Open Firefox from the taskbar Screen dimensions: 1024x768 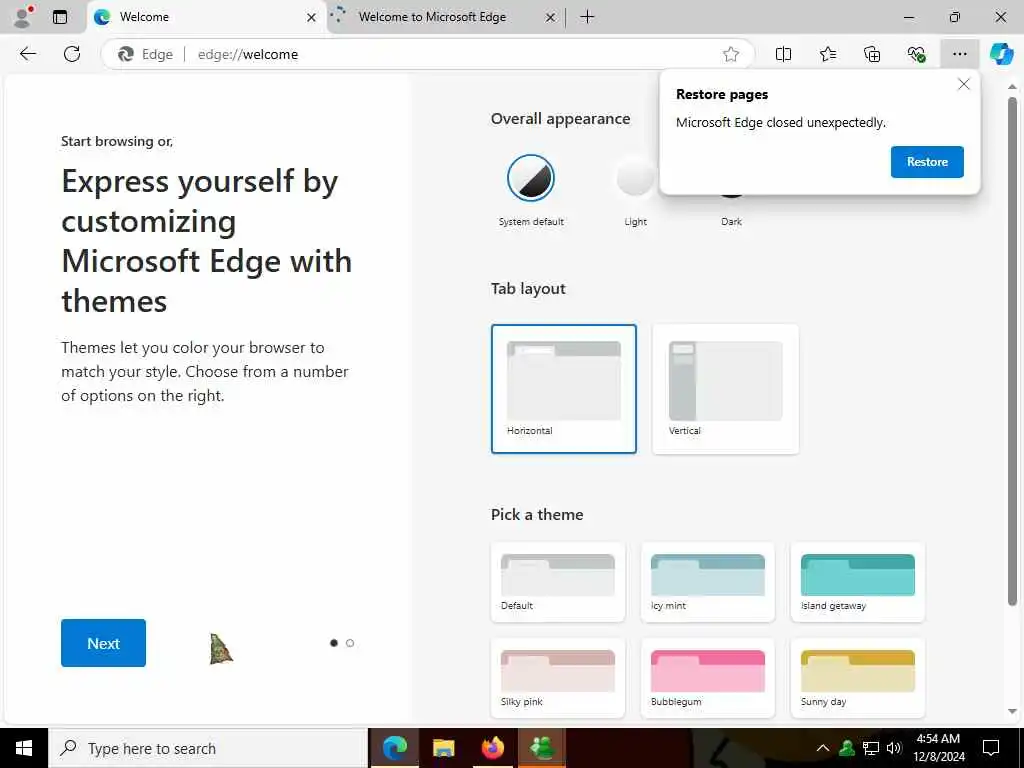492,748
